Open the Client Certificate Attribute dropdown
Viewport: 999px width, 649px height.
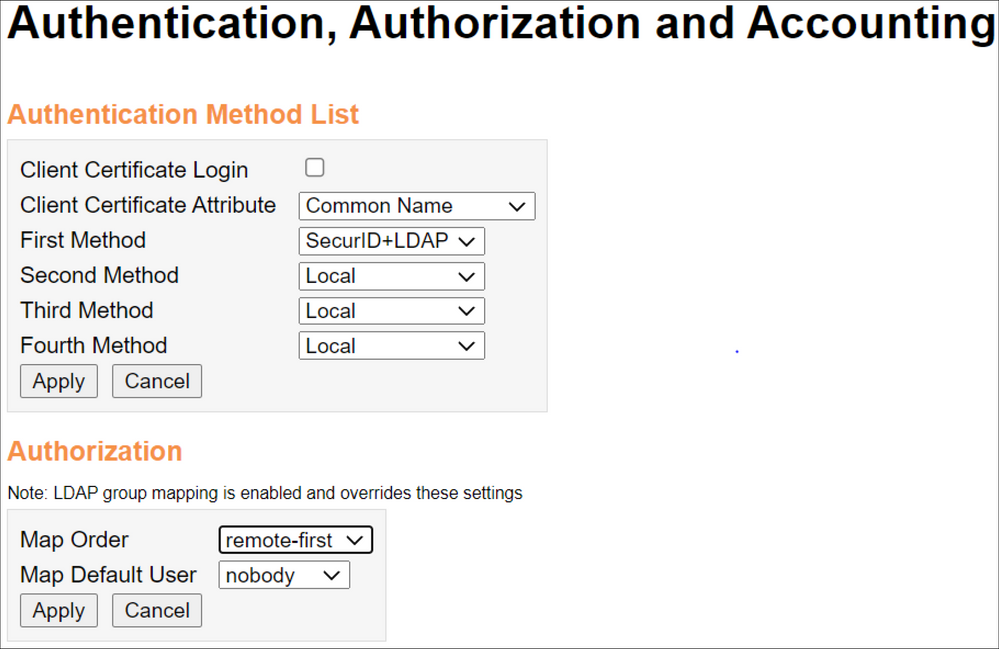416,206
